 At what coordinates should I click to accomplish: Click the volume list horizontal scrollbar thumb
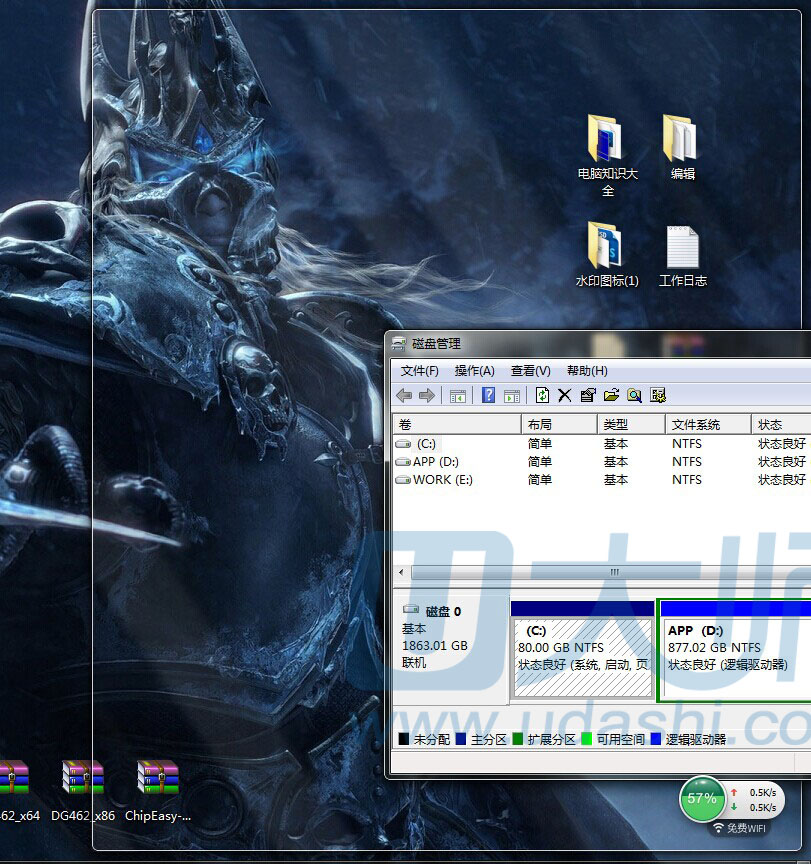tap(612, 572)
